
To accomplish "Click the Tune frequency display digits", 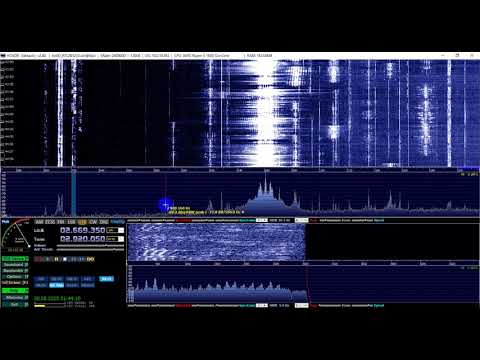I will click(82, 239).
